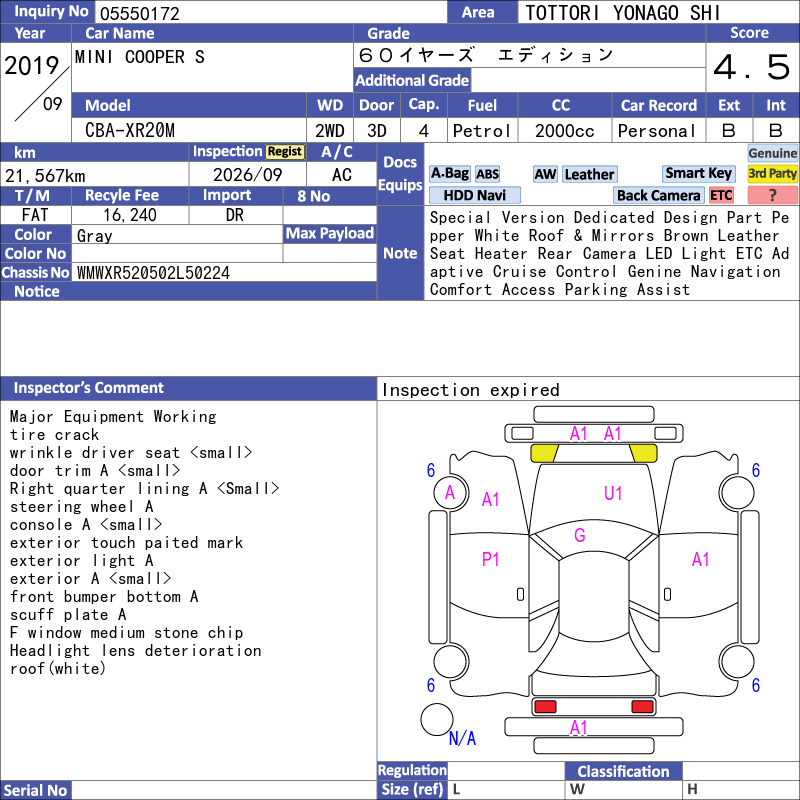The height and width of the screenshot is (800, 800).
Task: Click the N/A spare tire circle
Action: coord(437,719)
